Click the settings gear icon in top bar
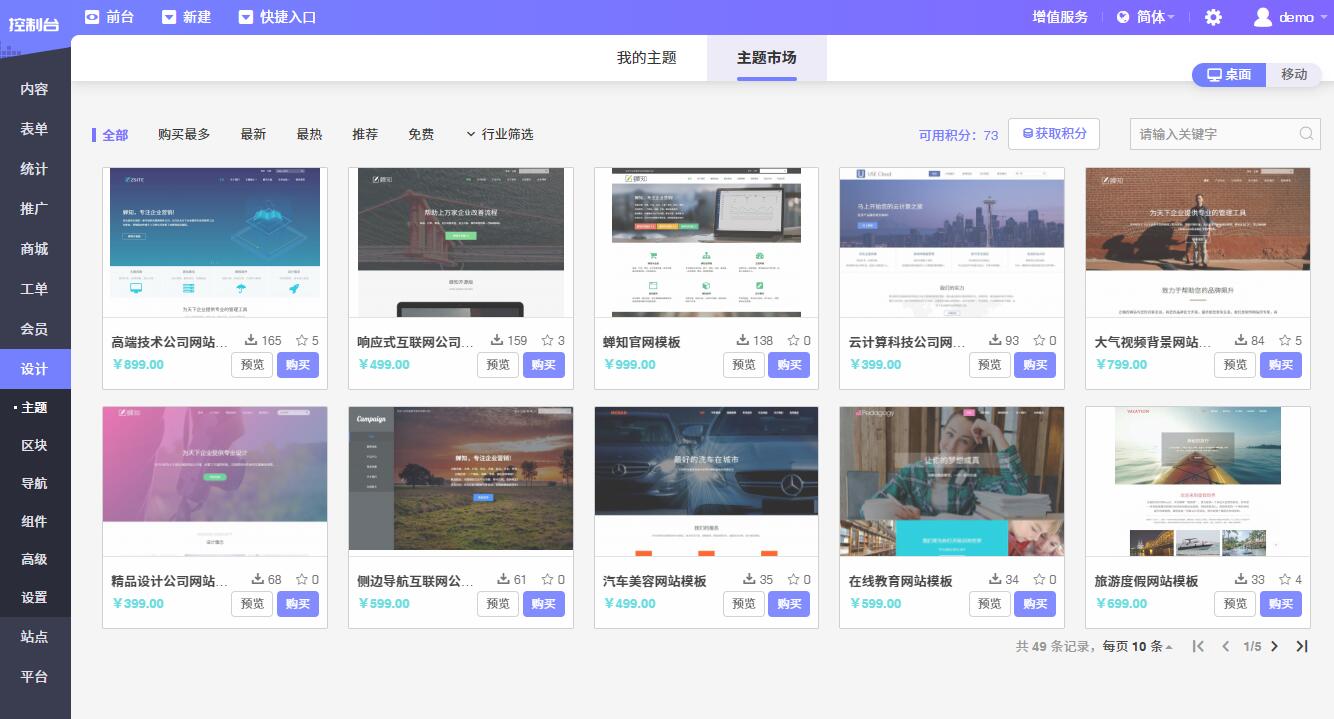Viewport: 1334px width, 719px height. coord(1213,17)
